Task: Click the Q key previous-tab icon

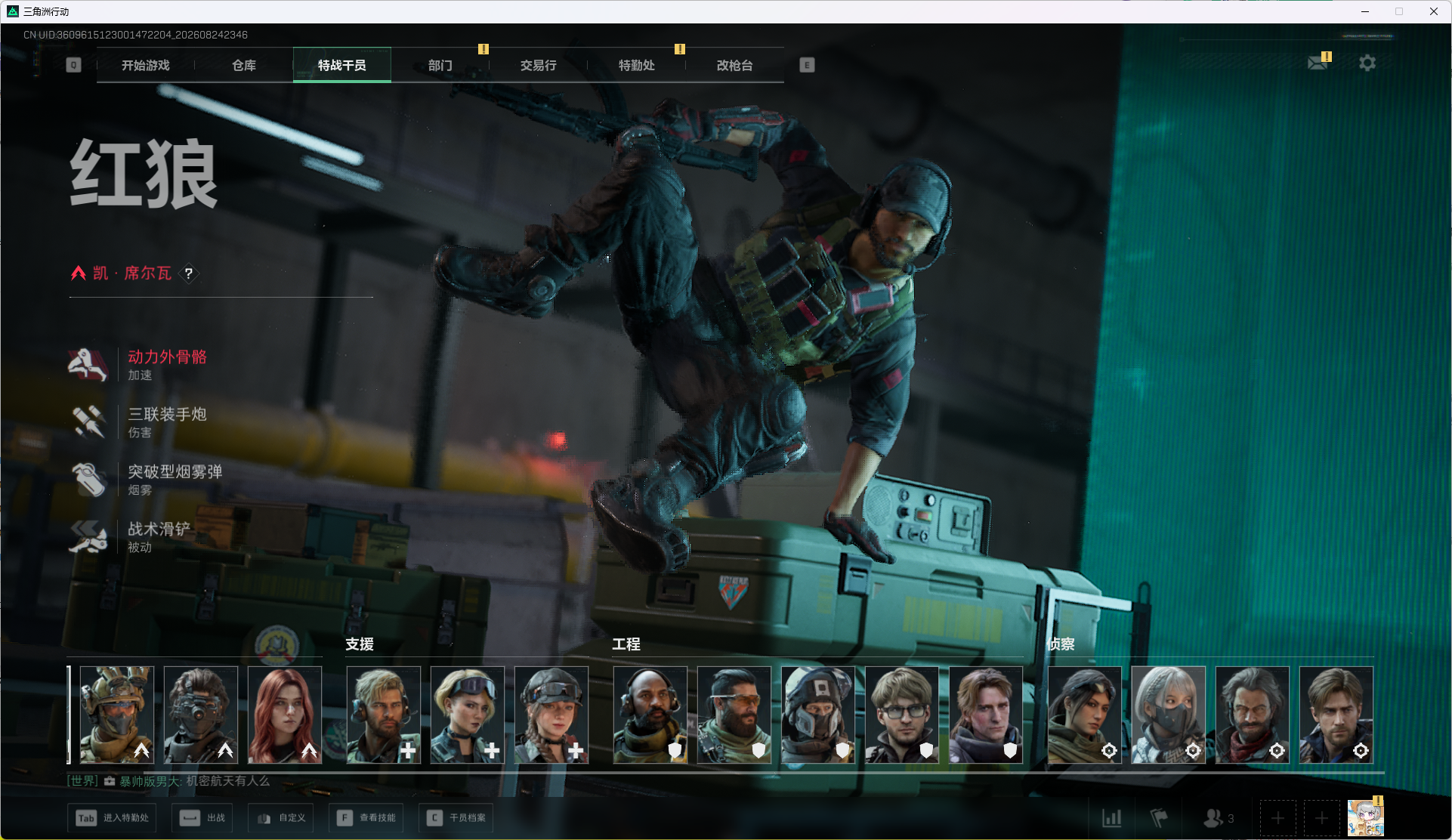Action: (73, 65)
